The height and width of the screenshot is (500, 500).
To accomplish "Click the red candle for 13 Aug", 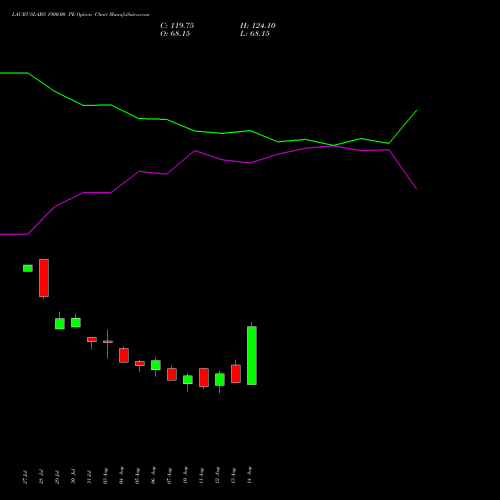I will click(x=236, y=374).
